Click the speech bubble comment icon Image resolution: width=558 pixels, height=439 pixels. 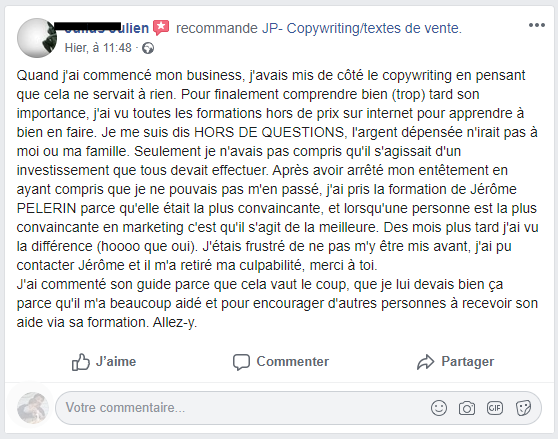click(x=241, y=362)
